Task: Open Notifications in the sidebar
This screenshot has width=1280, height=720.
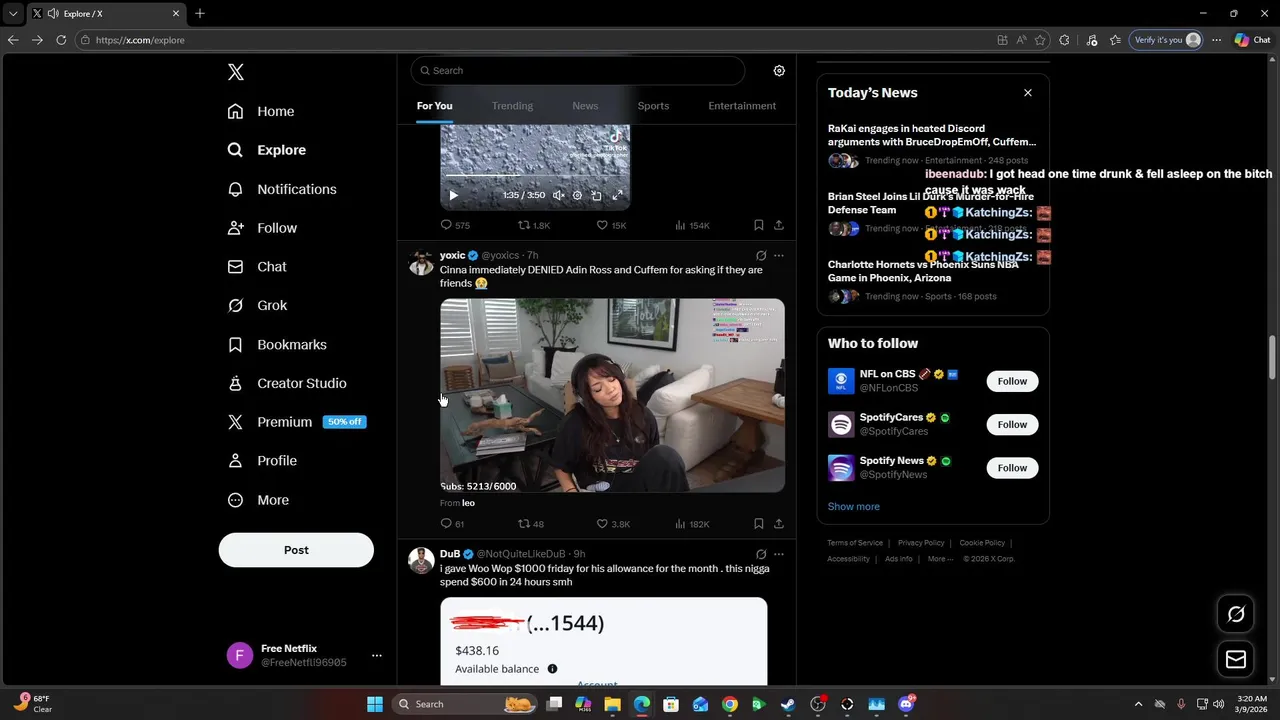Action: 282,189
